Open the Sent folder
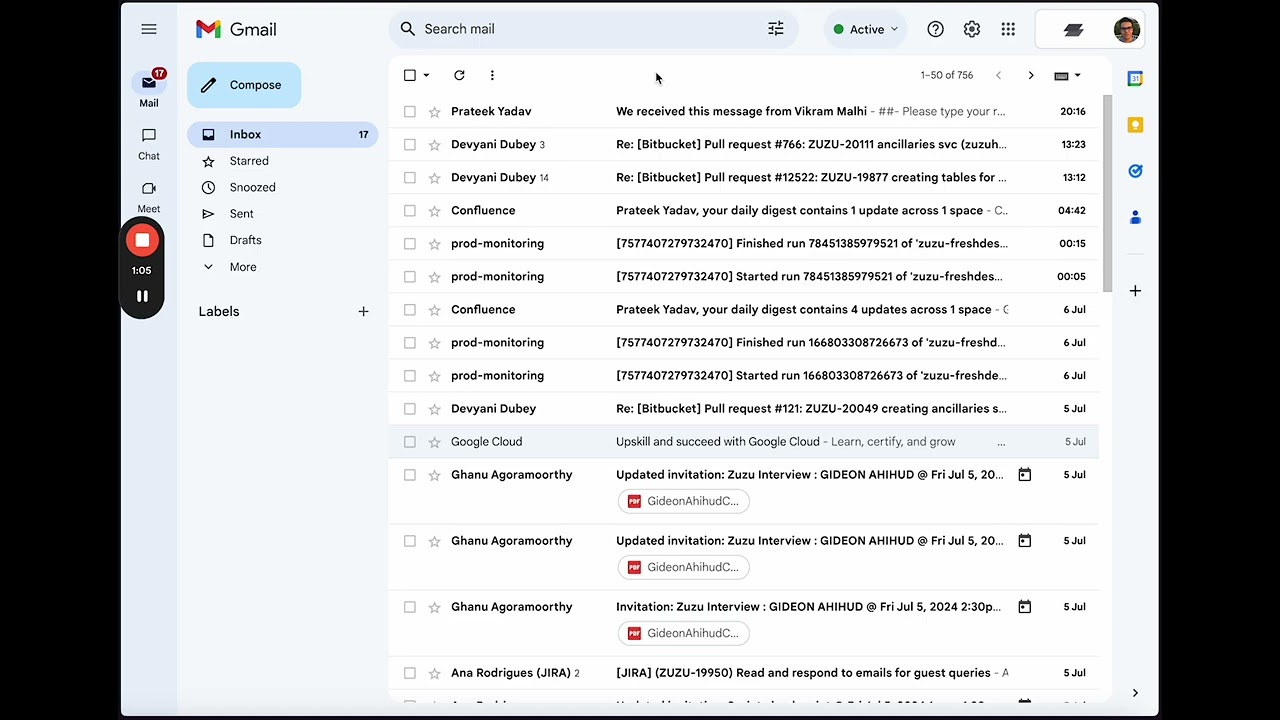The height and width of the screenshot is (720, 1280). (242, 214)
